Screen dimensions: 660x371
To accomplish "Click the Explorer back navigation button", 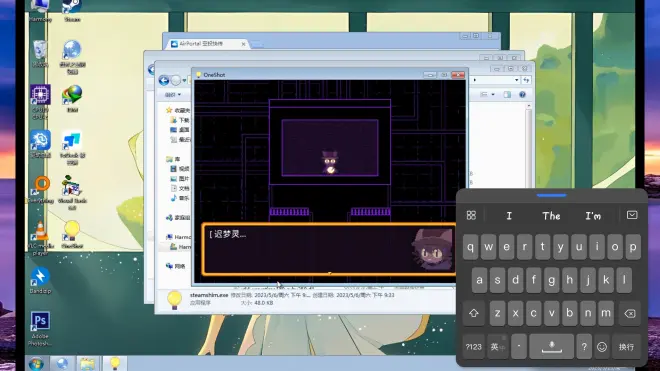I will [x=164, y=80].
